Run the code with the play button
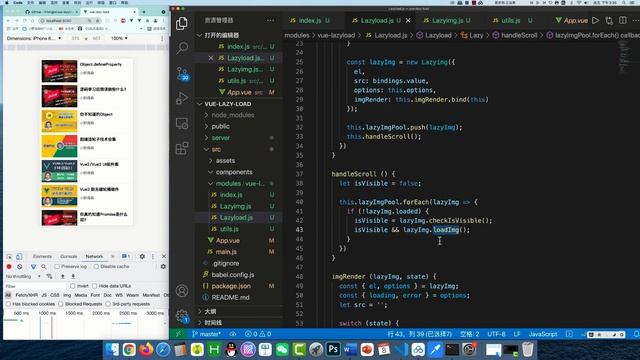640x360 pixels. click(x=596, y=20)
